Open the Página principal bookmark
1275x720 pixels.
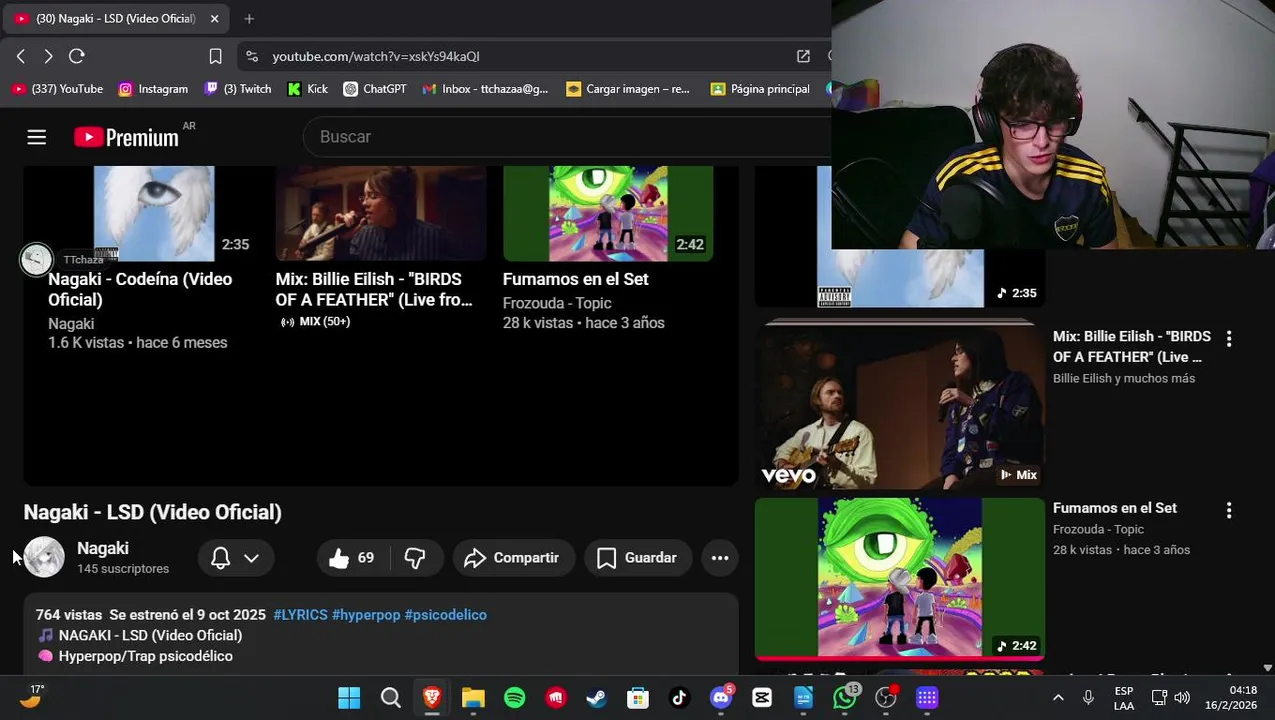(760, 89)
